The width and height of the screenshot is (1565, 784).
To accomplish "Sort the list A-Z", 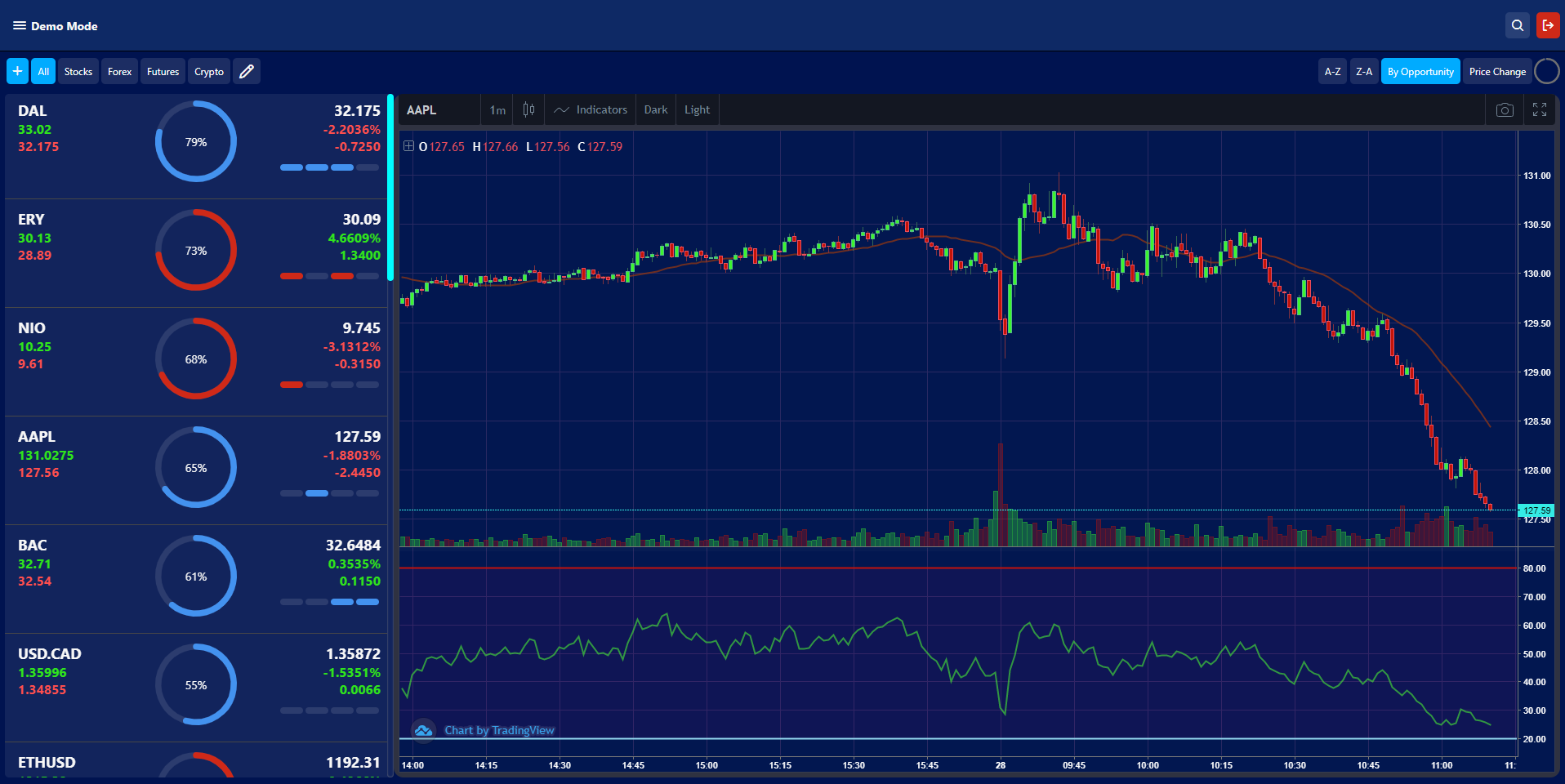I will pos(1332,71).
